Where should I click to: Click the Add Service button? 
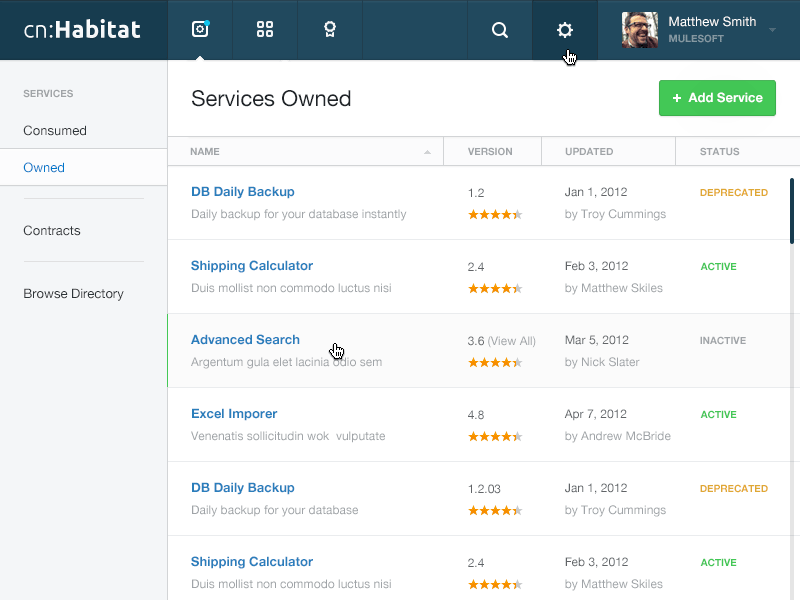[x=717, y=98]
